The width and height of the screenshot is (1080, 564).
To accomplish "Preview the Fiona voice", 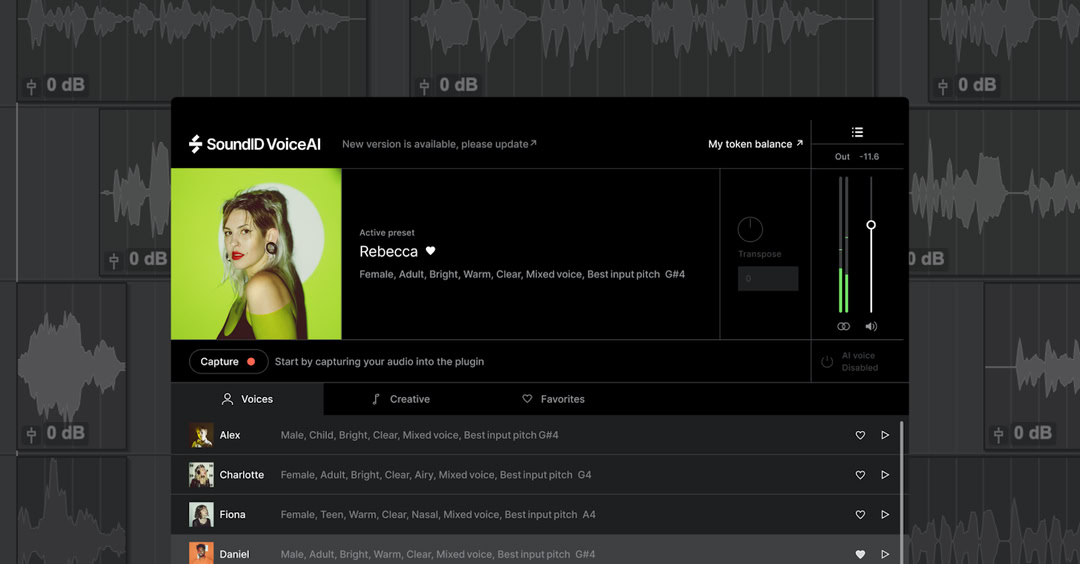I will click(x=885, y=514).
